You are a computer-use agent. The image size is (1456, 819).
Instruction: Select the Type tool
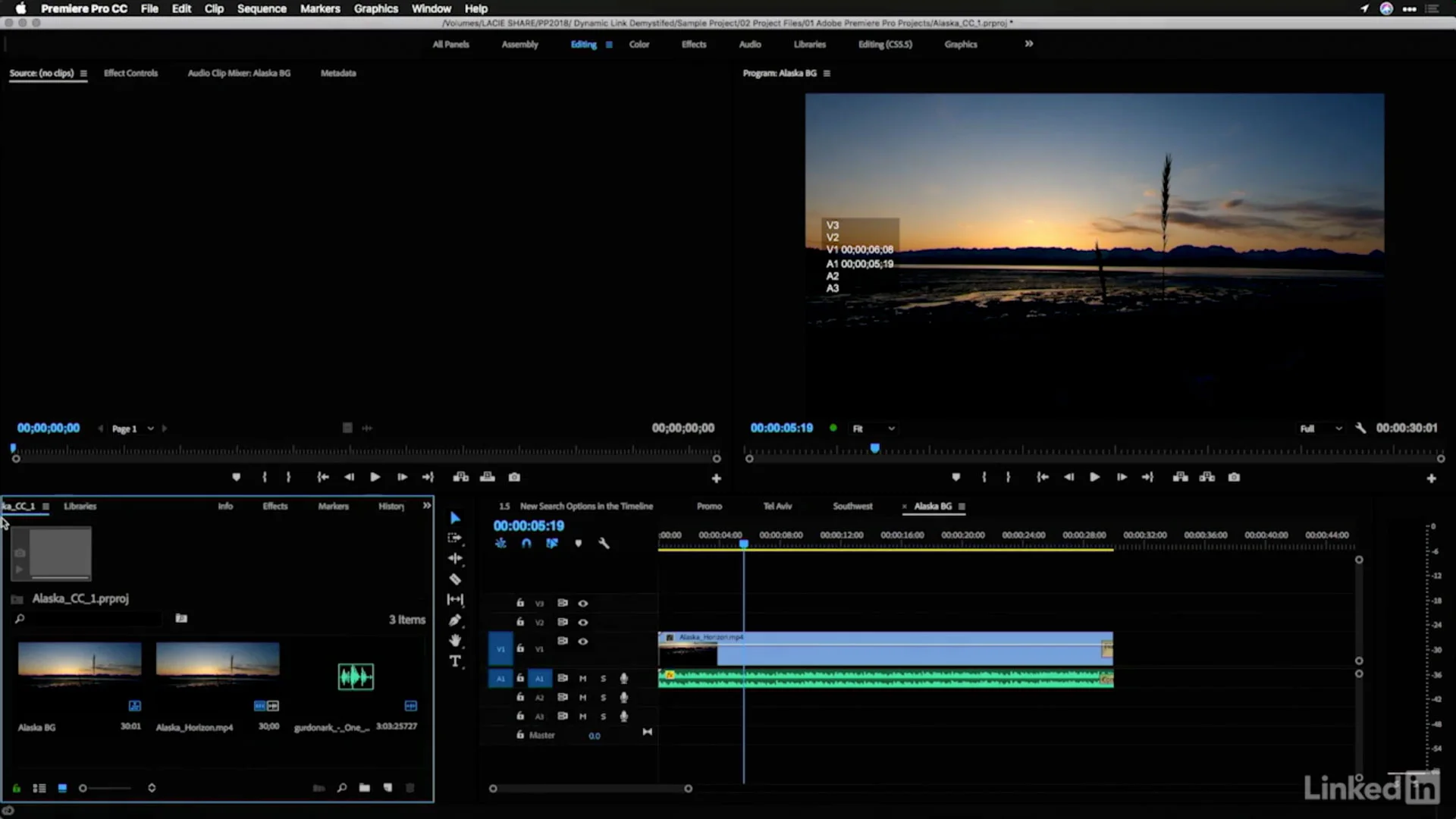point(455,661)
